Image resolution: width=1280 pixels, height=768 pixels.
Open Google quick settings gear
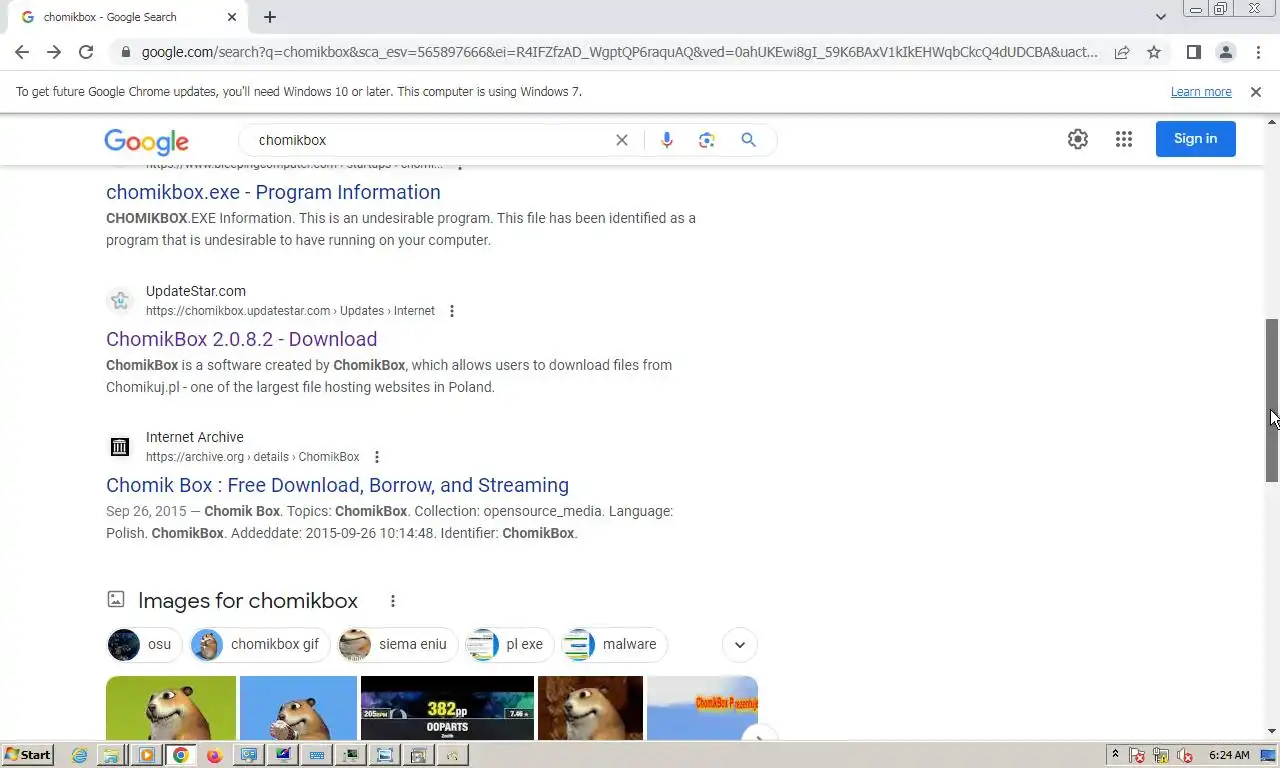[1077, 139]
